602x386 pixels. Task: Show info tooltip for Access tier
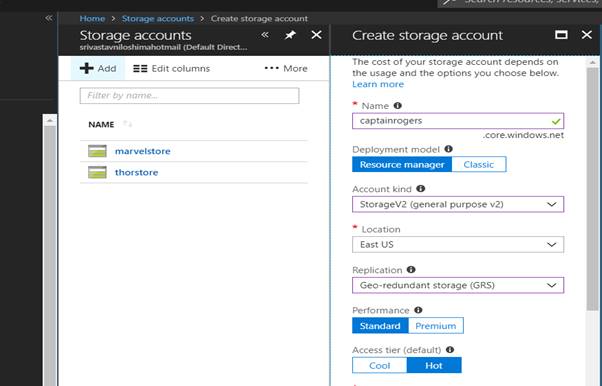pyautogui.click(x=450, y=350)
